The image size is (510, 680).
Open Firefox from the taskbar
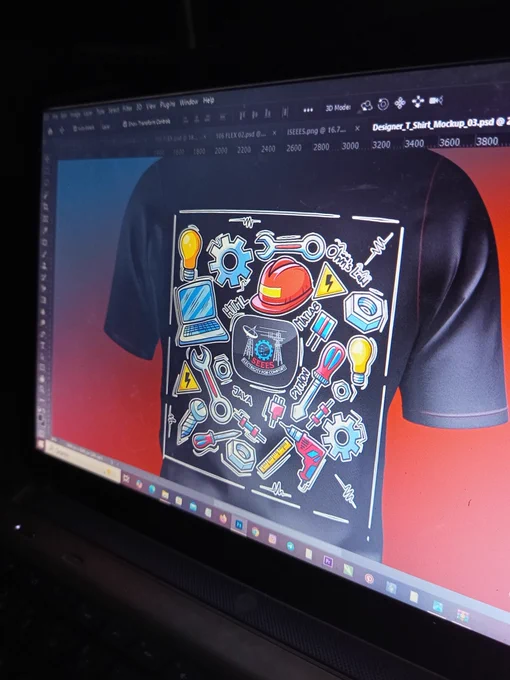[223, 518]
